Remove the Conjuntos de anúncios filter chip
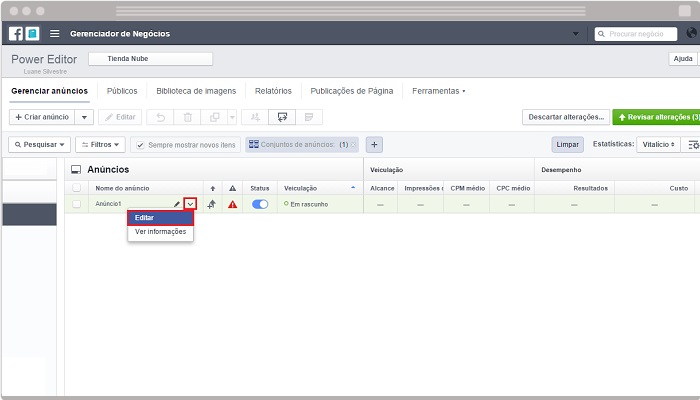This screenshot has width=700, height=400. tap(353, 145)
